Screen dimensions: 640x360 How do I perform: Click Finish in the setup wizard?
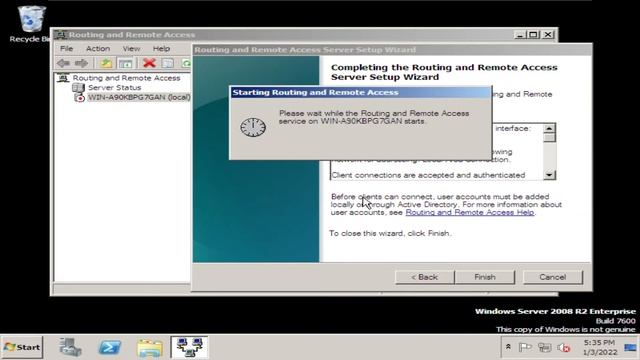[485, 277]
